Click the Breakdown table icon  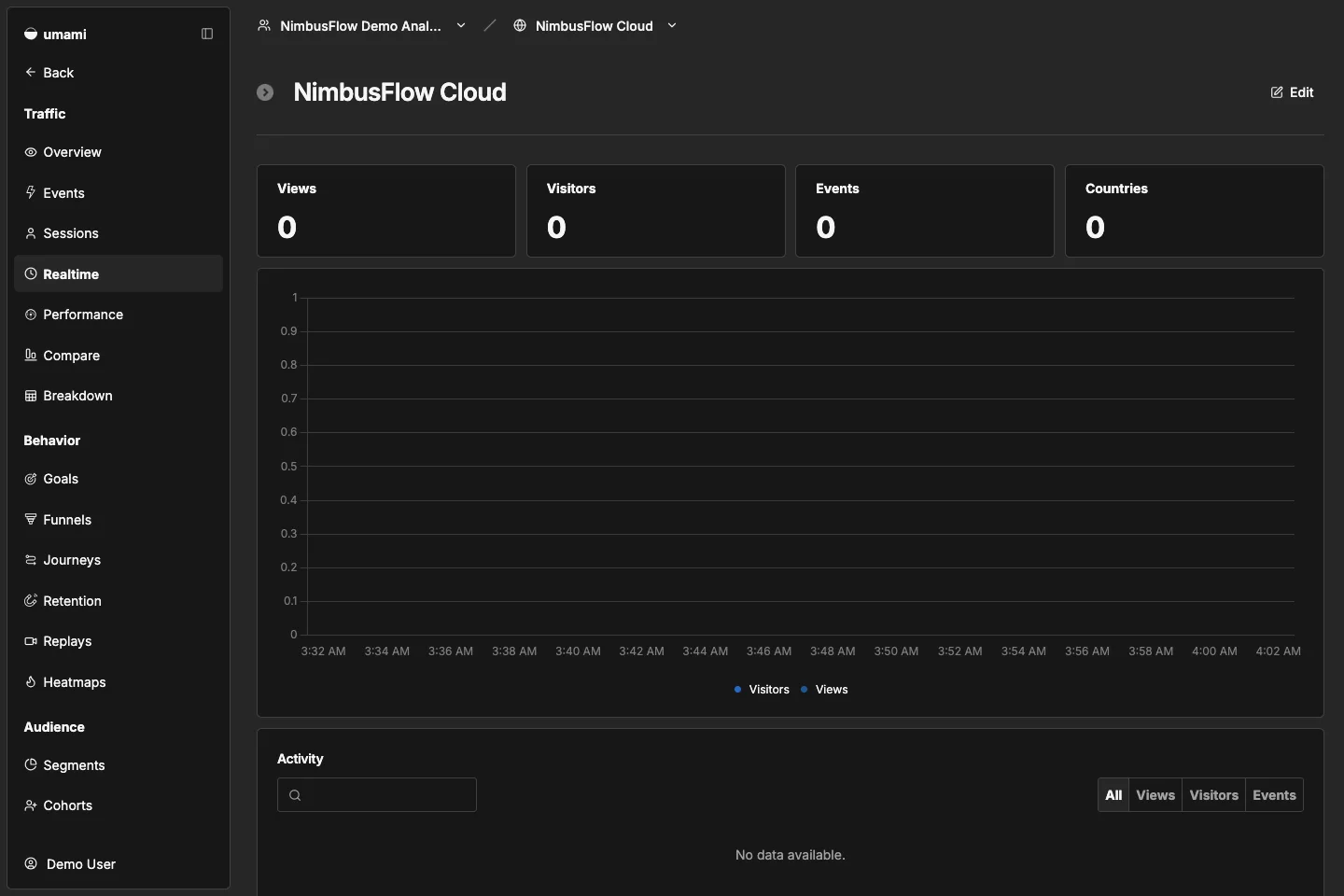(31, 396)
